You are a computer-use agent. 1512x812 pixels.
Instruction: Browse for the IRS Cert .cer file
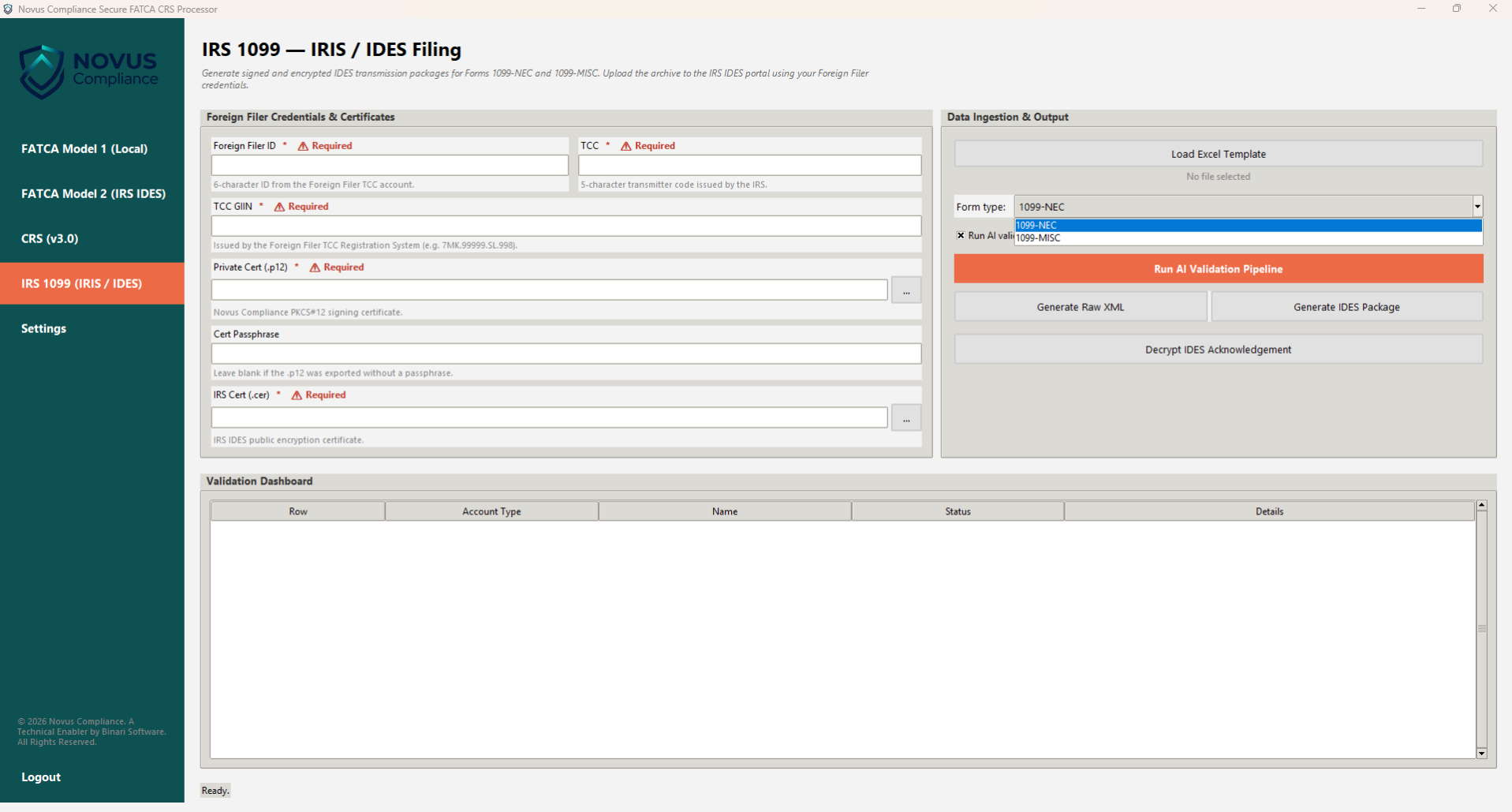pyautogui.click(x=906, y=418)
